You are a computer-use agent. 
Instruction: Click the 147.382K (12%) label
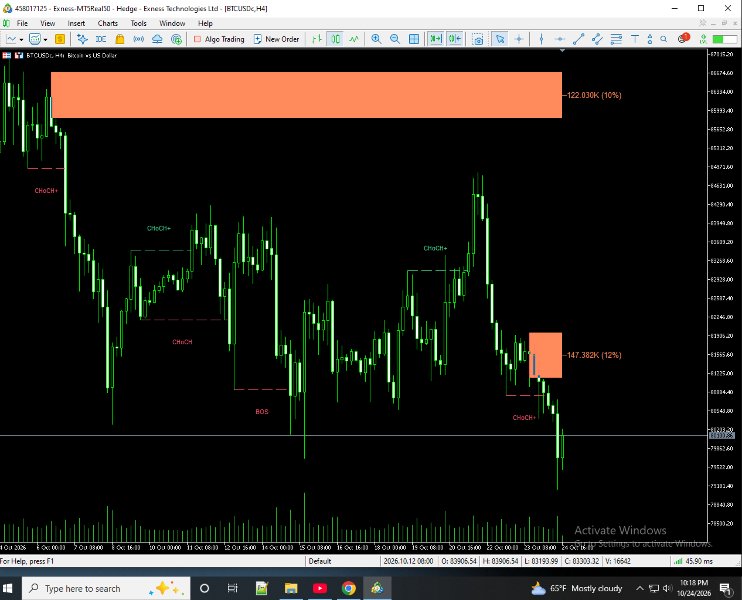point(594,355)
